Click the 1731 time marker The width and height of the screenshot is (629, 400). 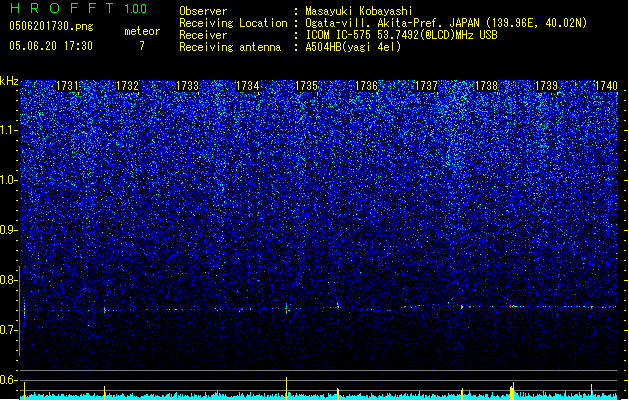pyautogui.click(x=67, y=86)
